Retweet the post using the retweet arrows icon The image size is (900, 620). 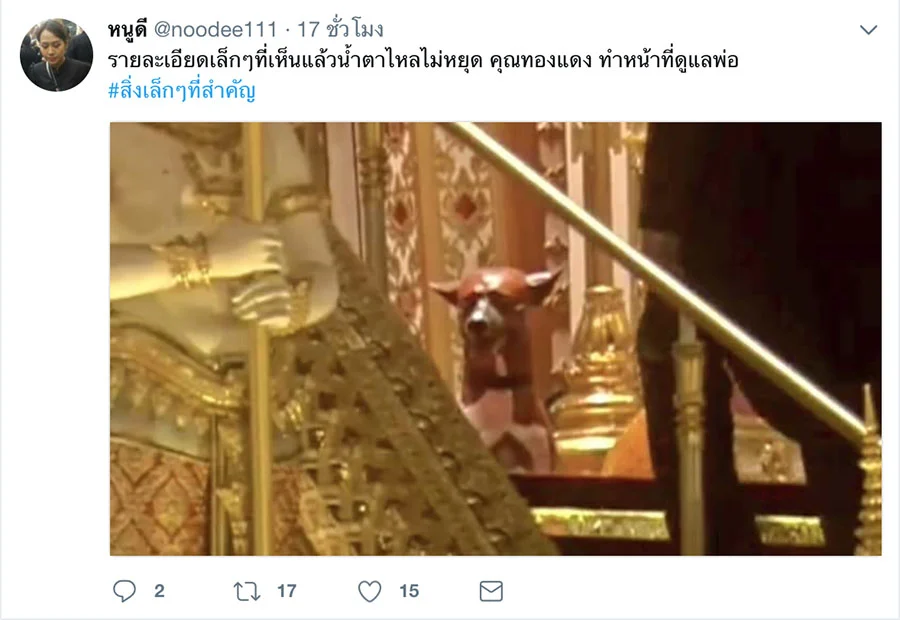coord(247,591)
